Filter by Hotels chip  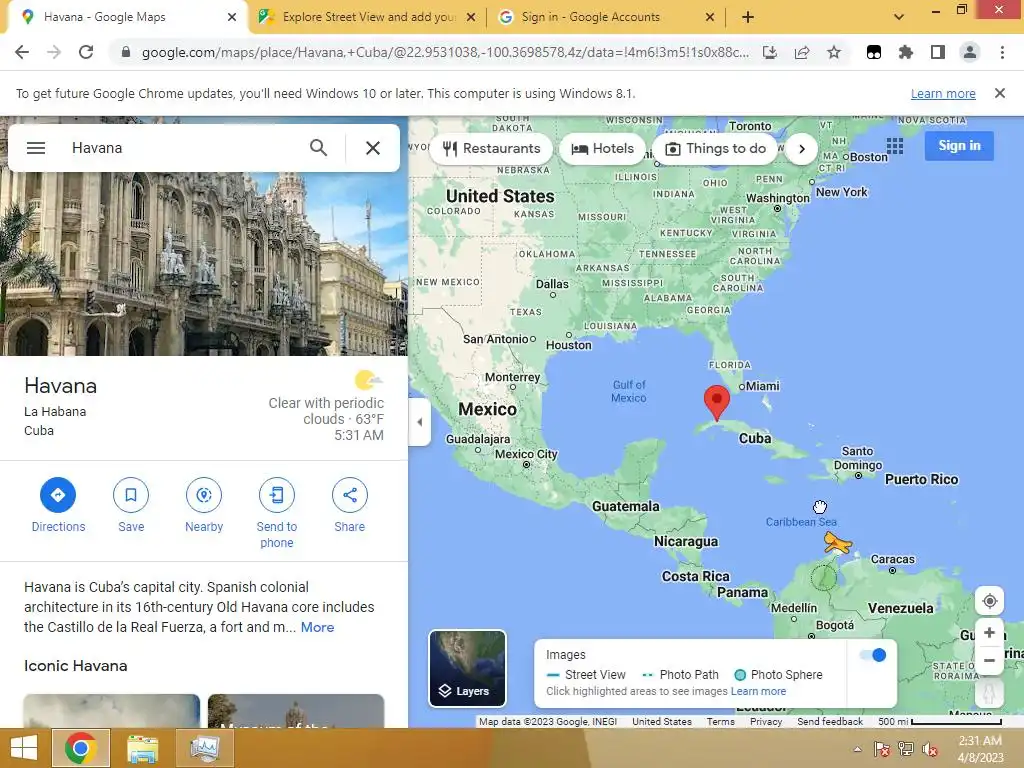pos(602,148)
